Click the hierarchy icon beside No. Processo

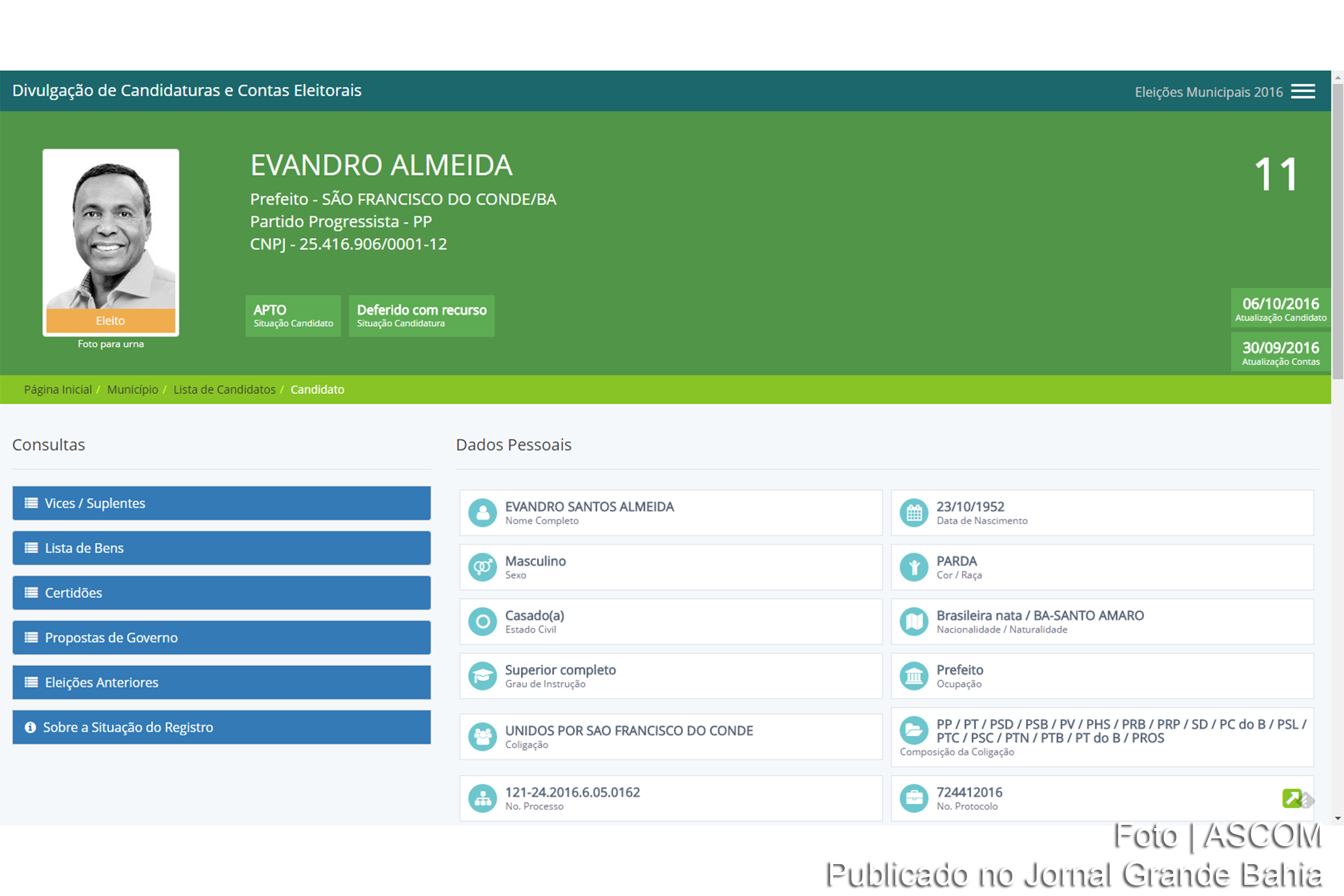click(x=483, y=799)
